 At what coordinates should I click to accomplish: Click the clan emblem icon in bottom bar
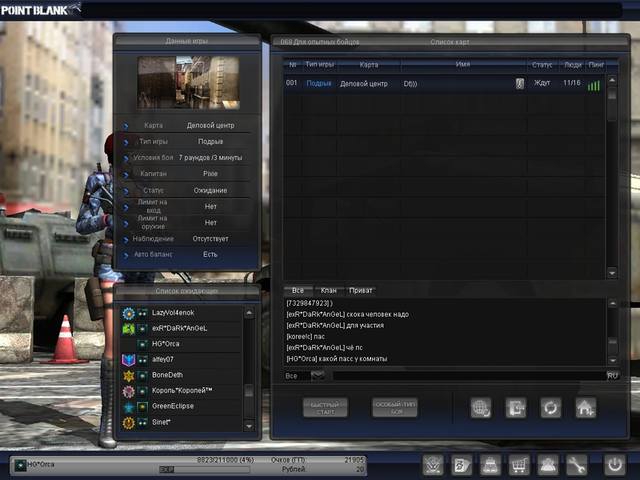click(432, 465)
